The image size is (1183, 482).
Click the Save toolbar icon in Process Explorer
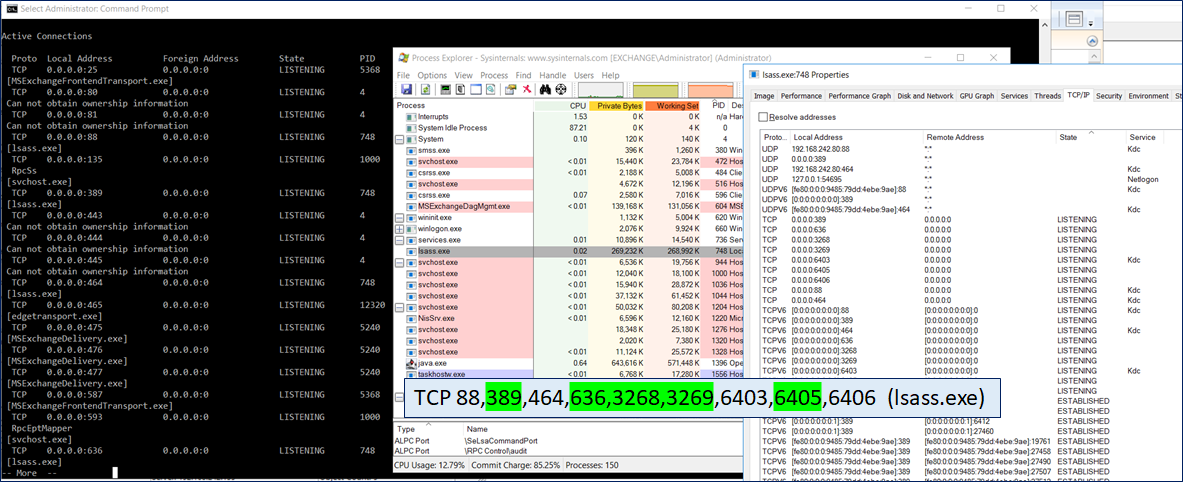click(405, 90)
